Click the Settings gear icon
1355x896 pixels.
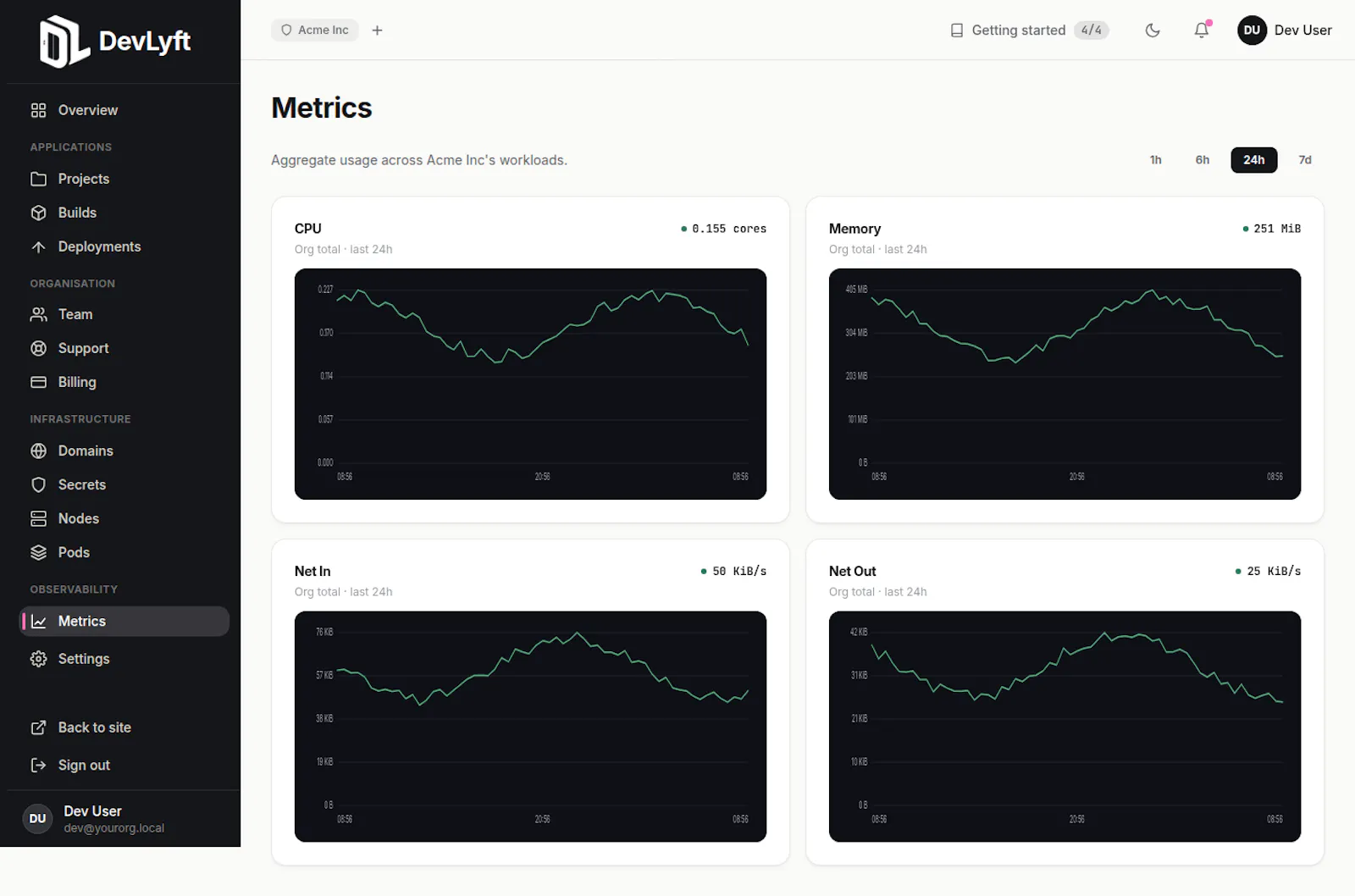click(x=38, y=659)
